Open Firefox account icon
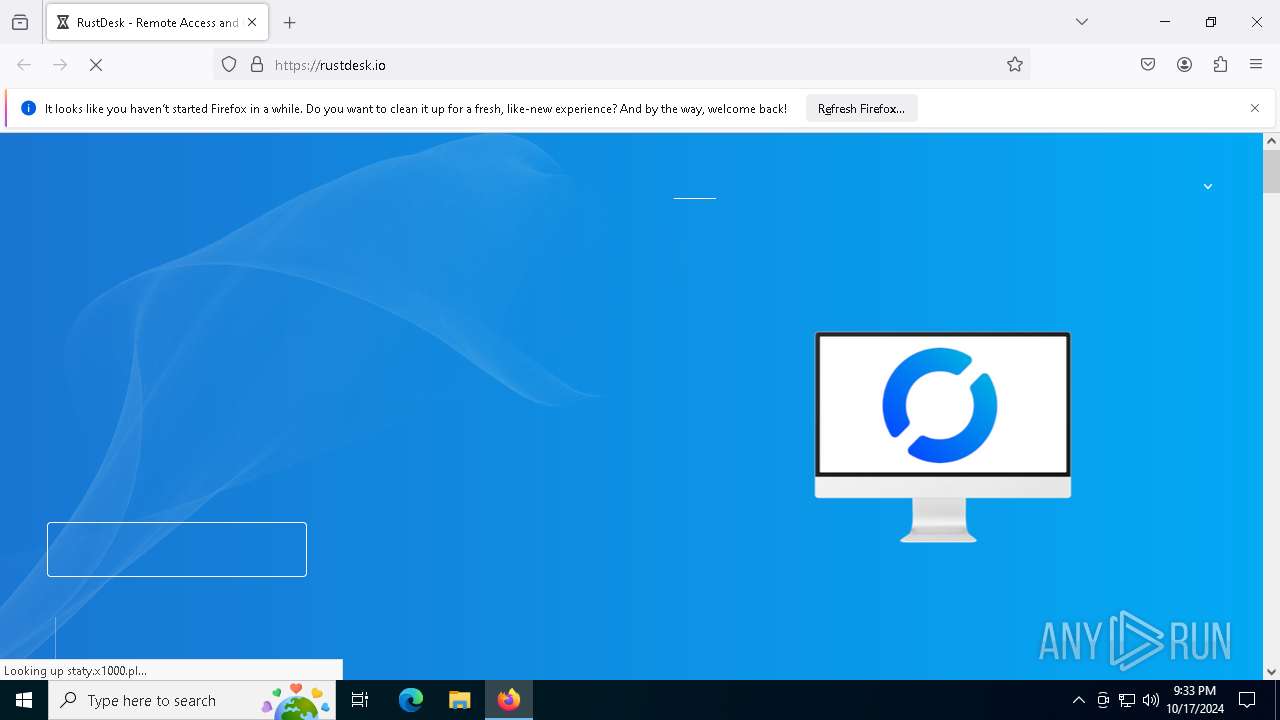The image size is (1280, 720). 1184,64
